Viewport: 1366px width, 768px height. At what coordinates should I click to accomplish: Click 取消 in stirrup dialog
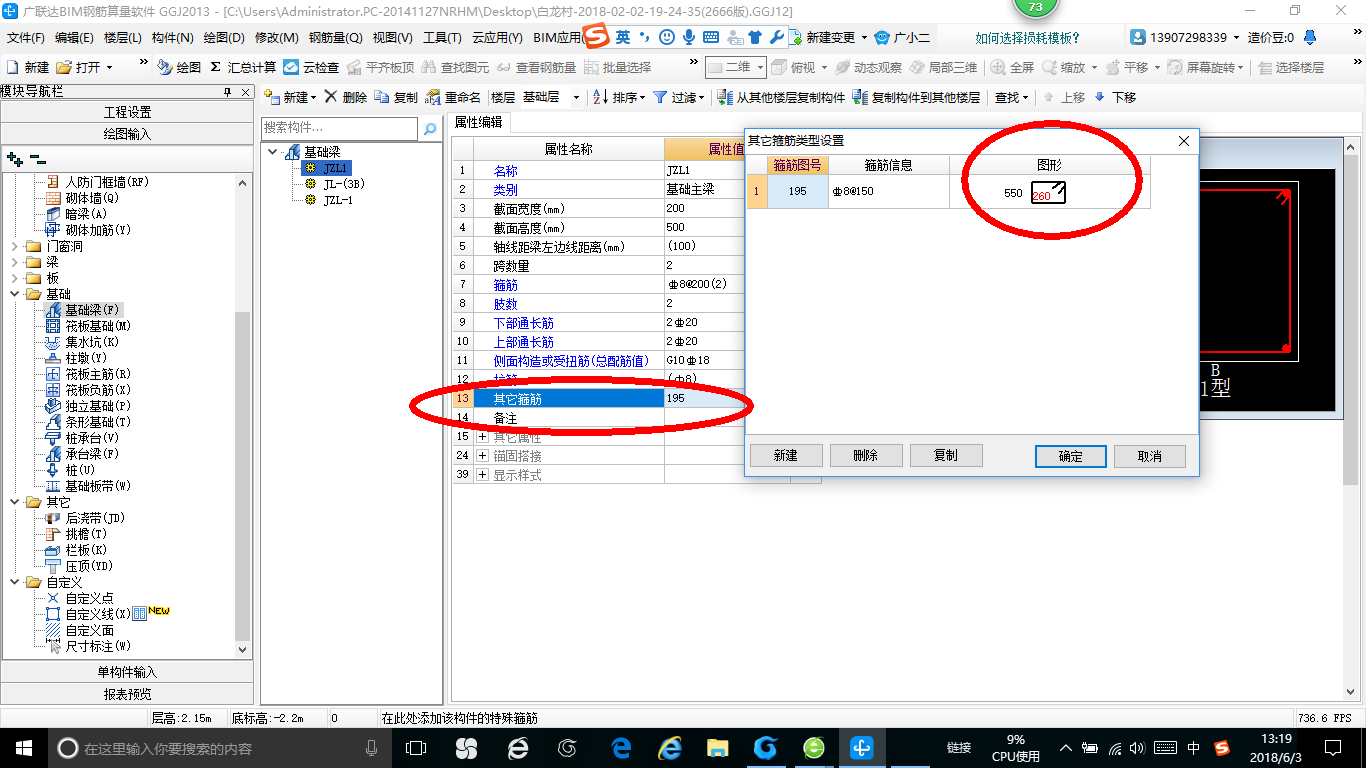[x=1150, y=456]
